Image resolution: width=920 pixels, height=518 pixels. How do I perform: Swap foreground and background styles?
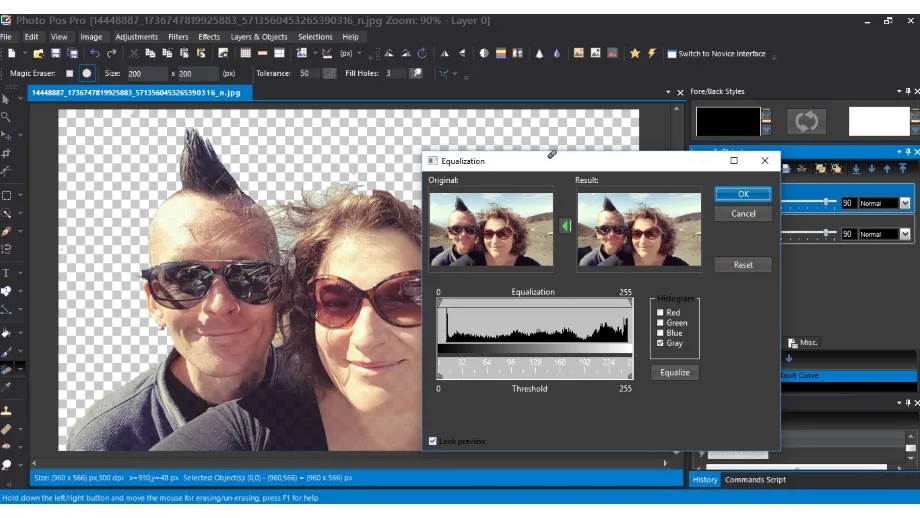tap(805, 121)
